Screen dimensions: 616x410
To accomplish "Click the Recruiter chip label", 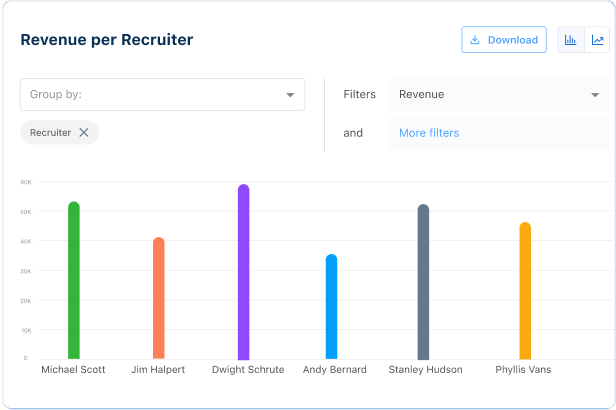I will tap(50, 132).
